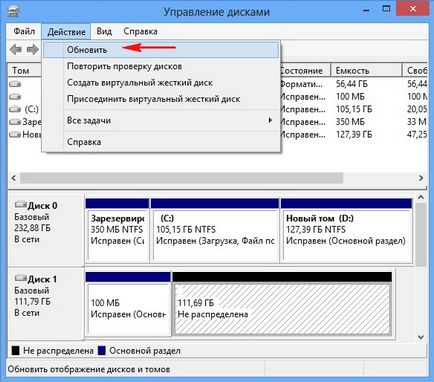Choose Обновить from the menu

click(x=161, y=50)
